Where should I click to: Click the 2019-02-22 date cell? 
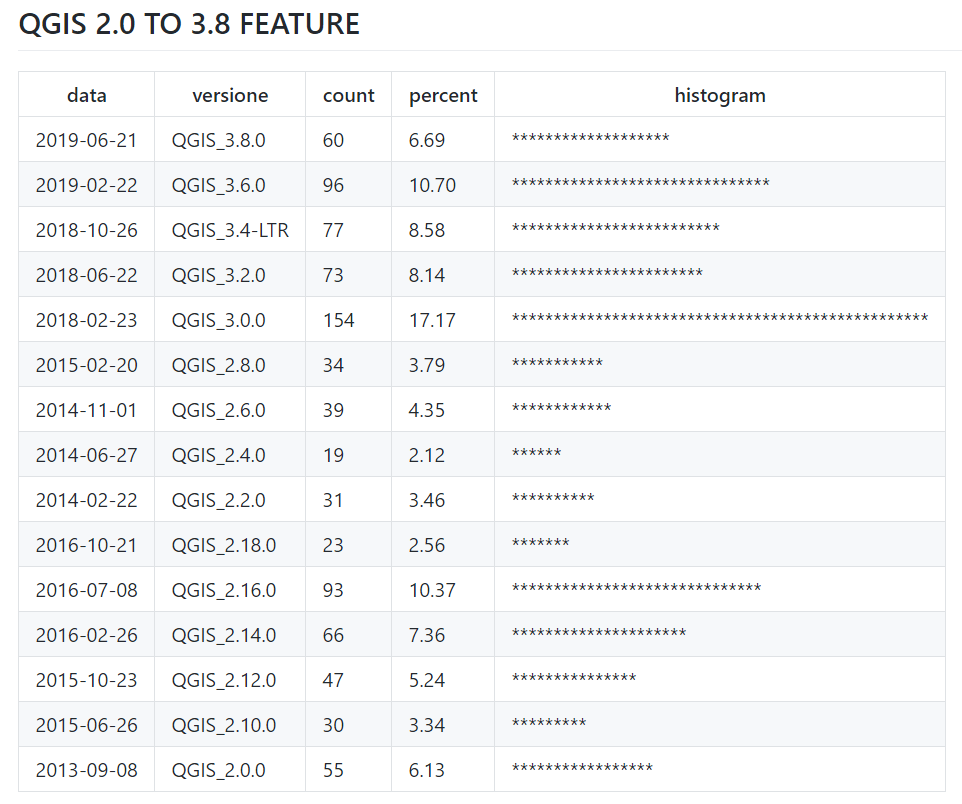click(86, 185)
